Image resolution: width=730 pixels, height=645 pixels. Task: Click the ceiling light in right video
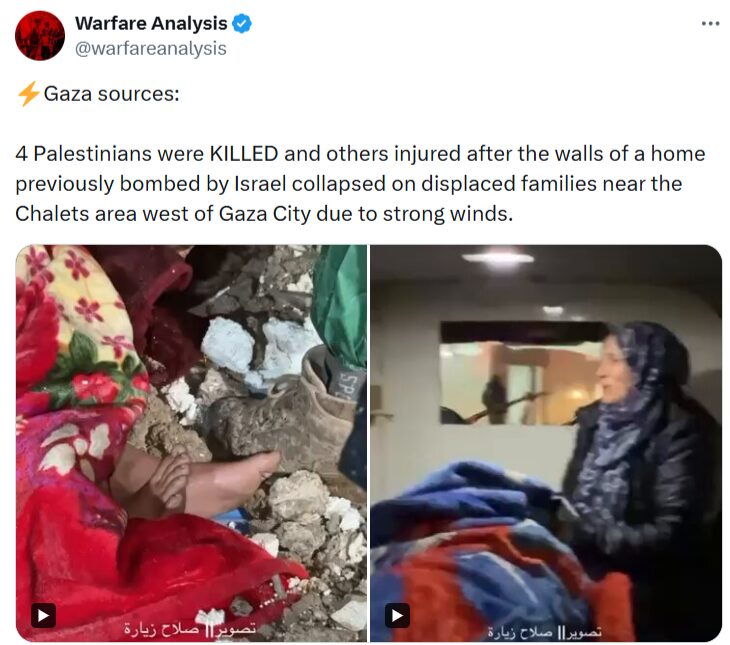(x=498, y=258)
